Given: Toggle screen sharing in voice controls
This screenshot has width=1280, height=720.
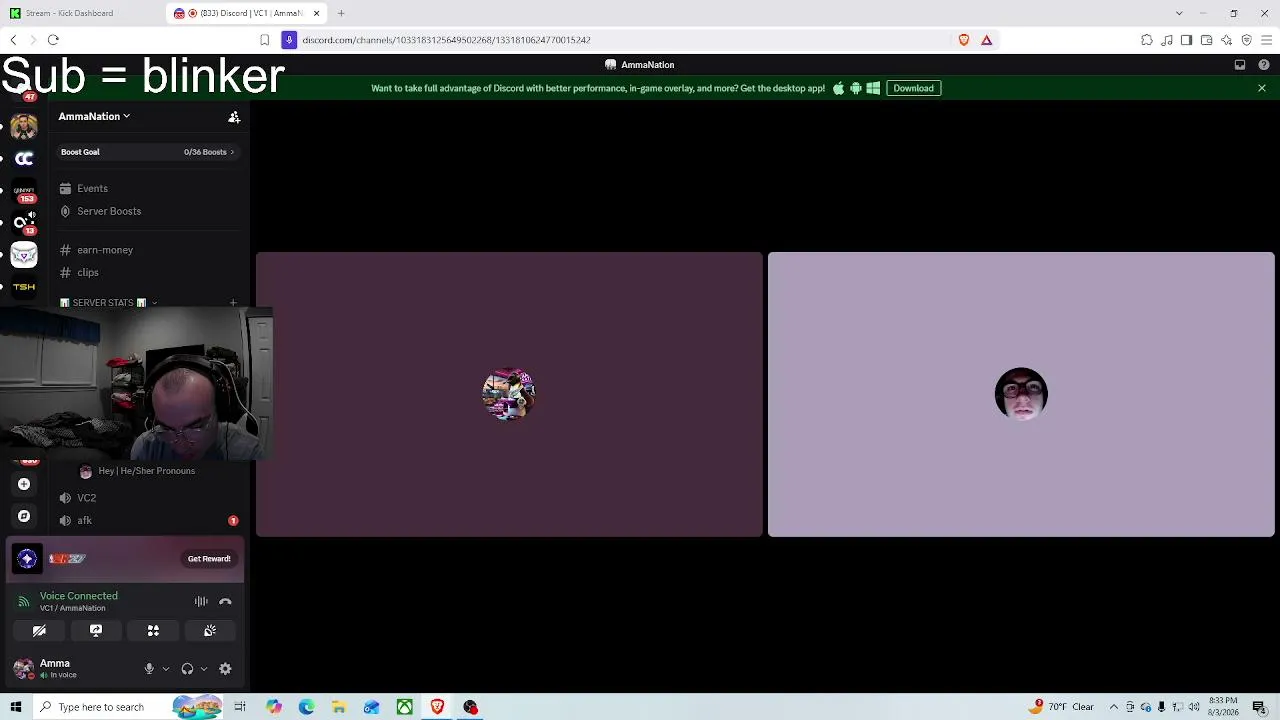Looking at the screenshot, I should [x=96, y=631].
